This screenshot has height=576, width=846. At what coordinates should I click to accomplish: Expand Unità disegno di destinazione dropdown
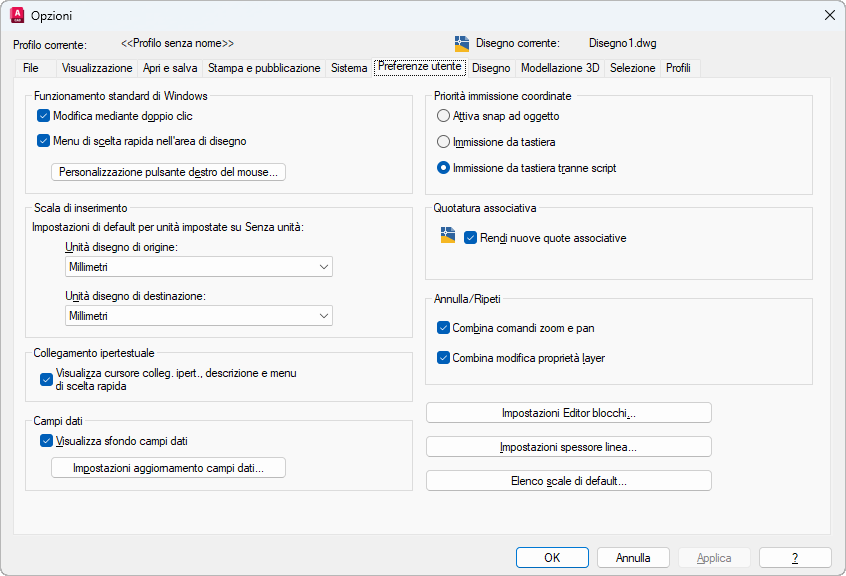pyautogui.click(x=198, y=316)
